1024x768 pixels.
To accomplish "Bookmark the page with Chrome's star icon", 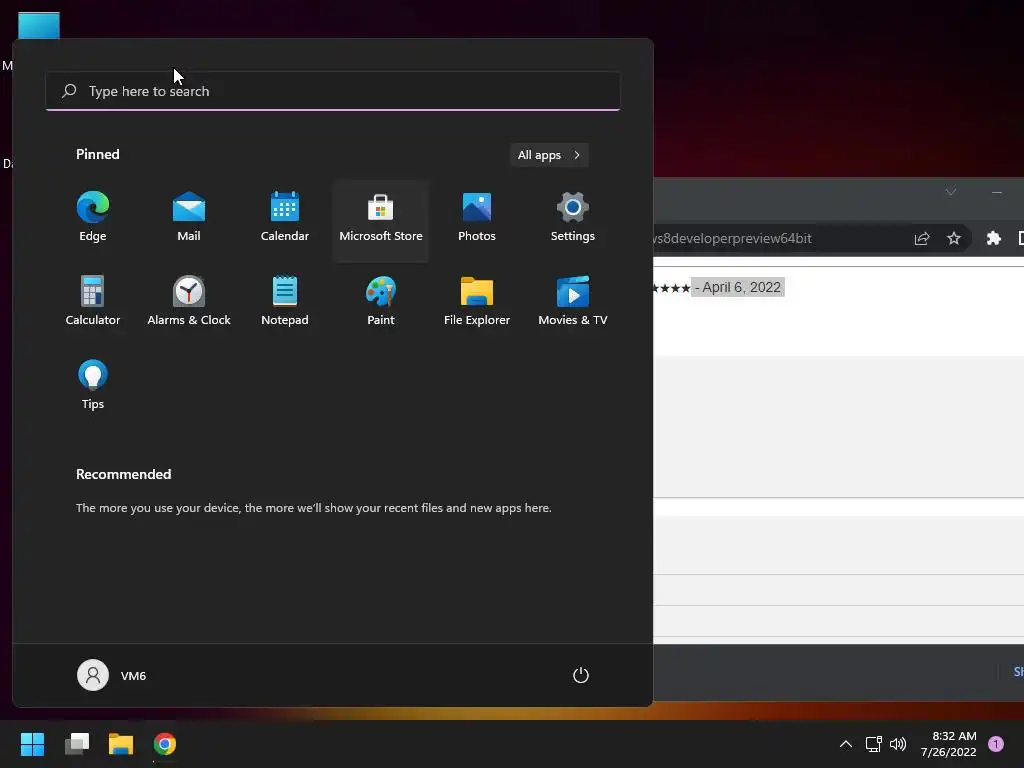I will point(953,238).
